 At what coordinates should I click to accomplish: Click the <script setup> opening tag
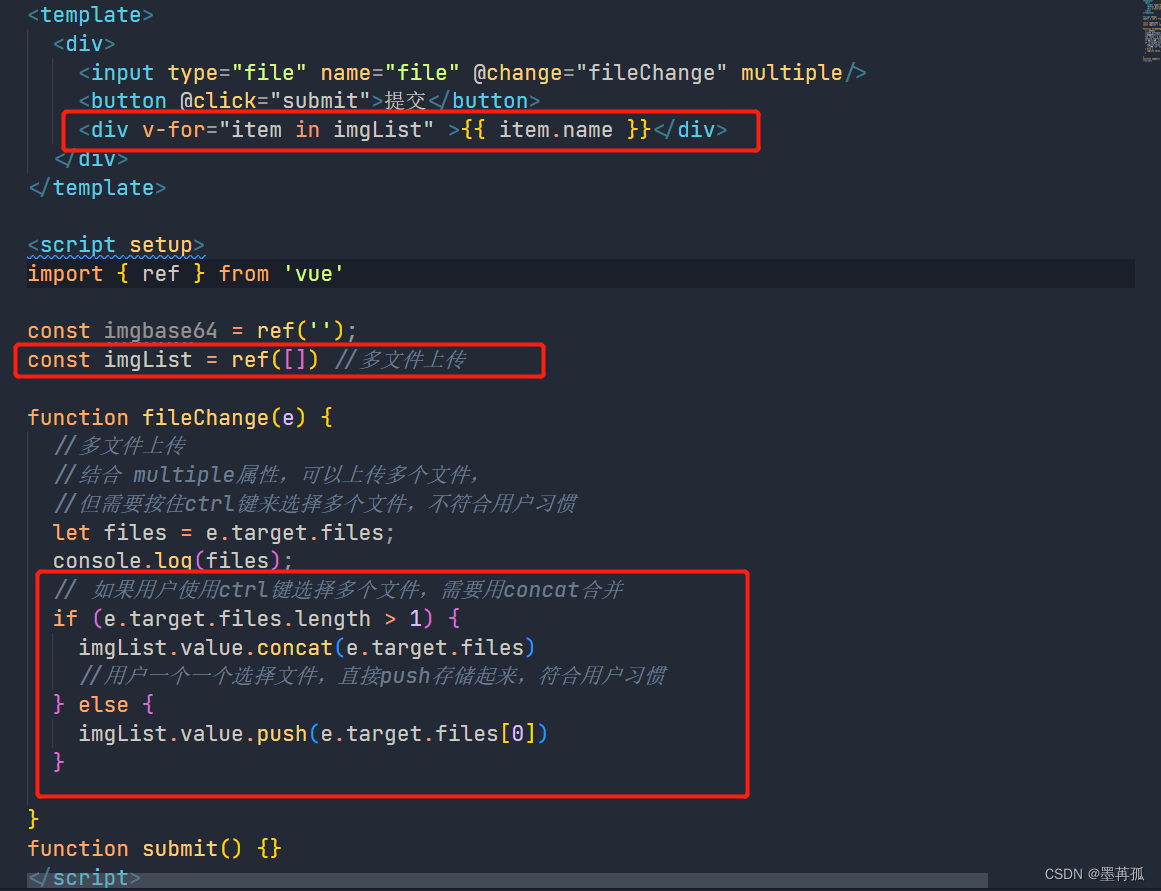(x=116, y=244)
